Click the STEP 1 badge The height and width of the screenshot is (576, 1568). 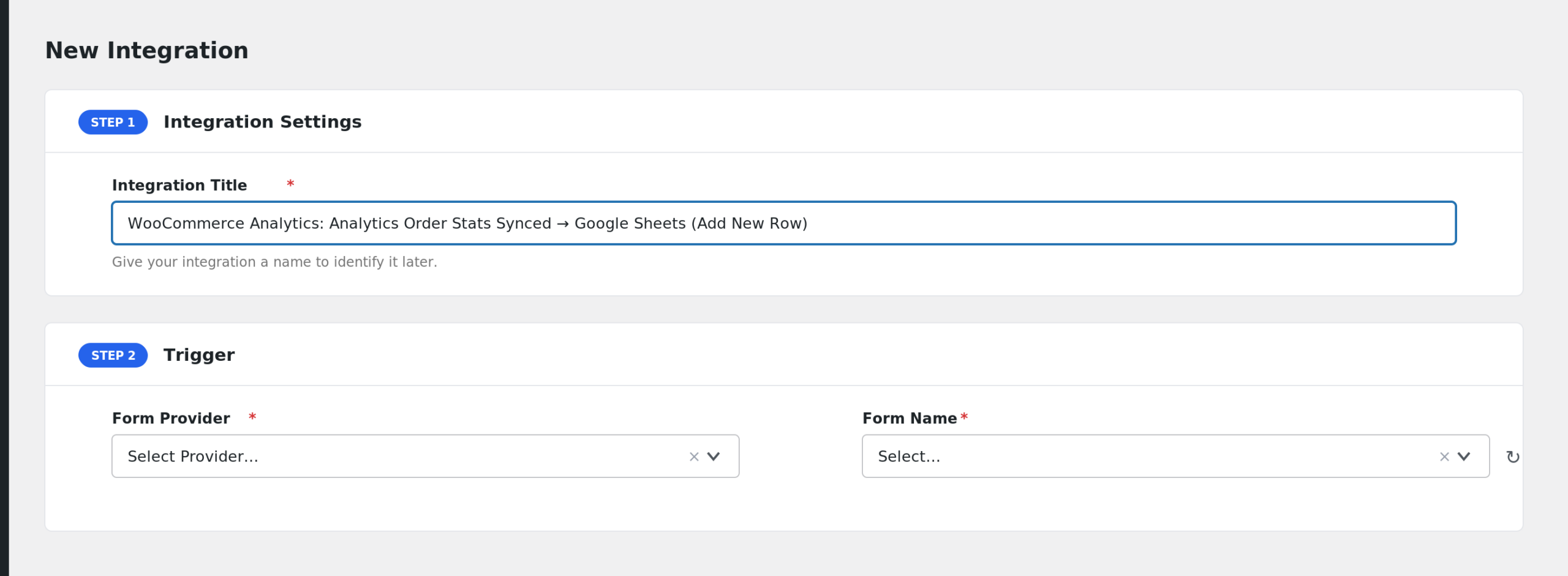click(x=113, y=123)
